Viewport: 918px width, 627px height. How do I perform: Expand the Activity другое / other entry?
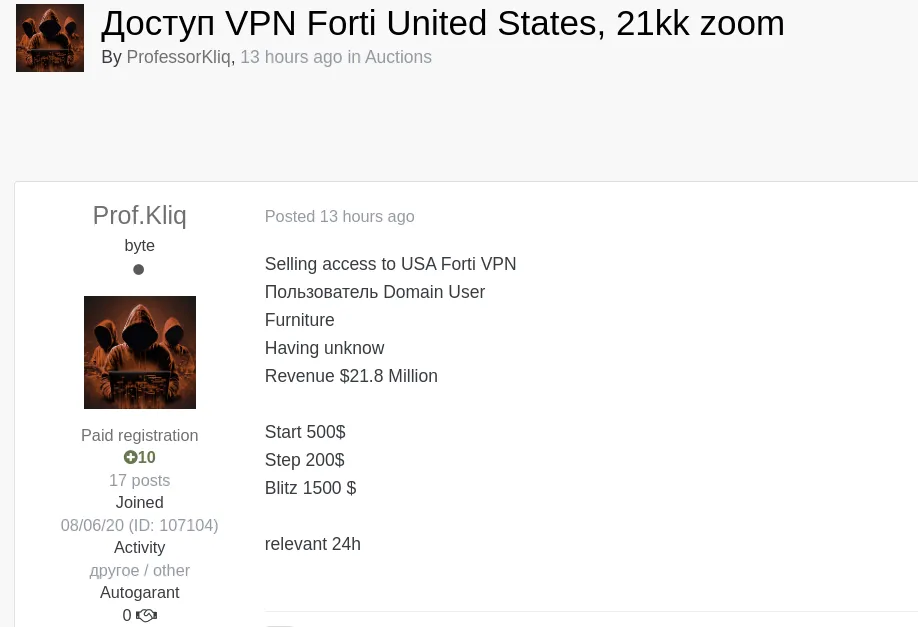click(139, 570)
